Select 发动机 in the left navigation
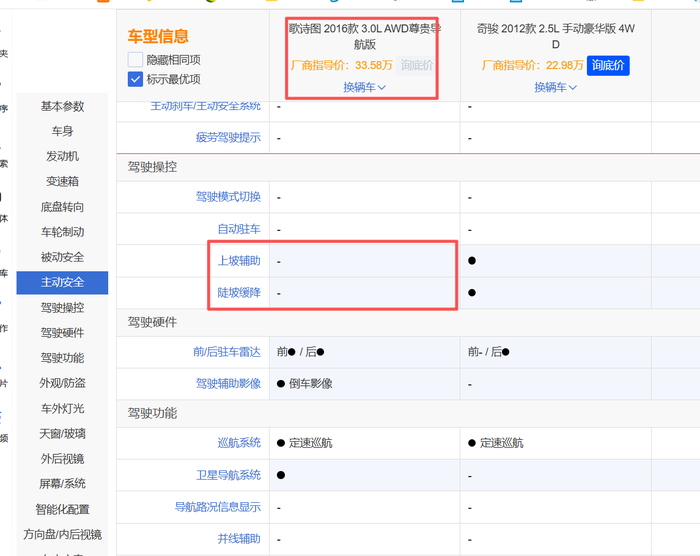The width and height of the screenshot is (700, 556). pyautogui.click(x=62, y=156)
